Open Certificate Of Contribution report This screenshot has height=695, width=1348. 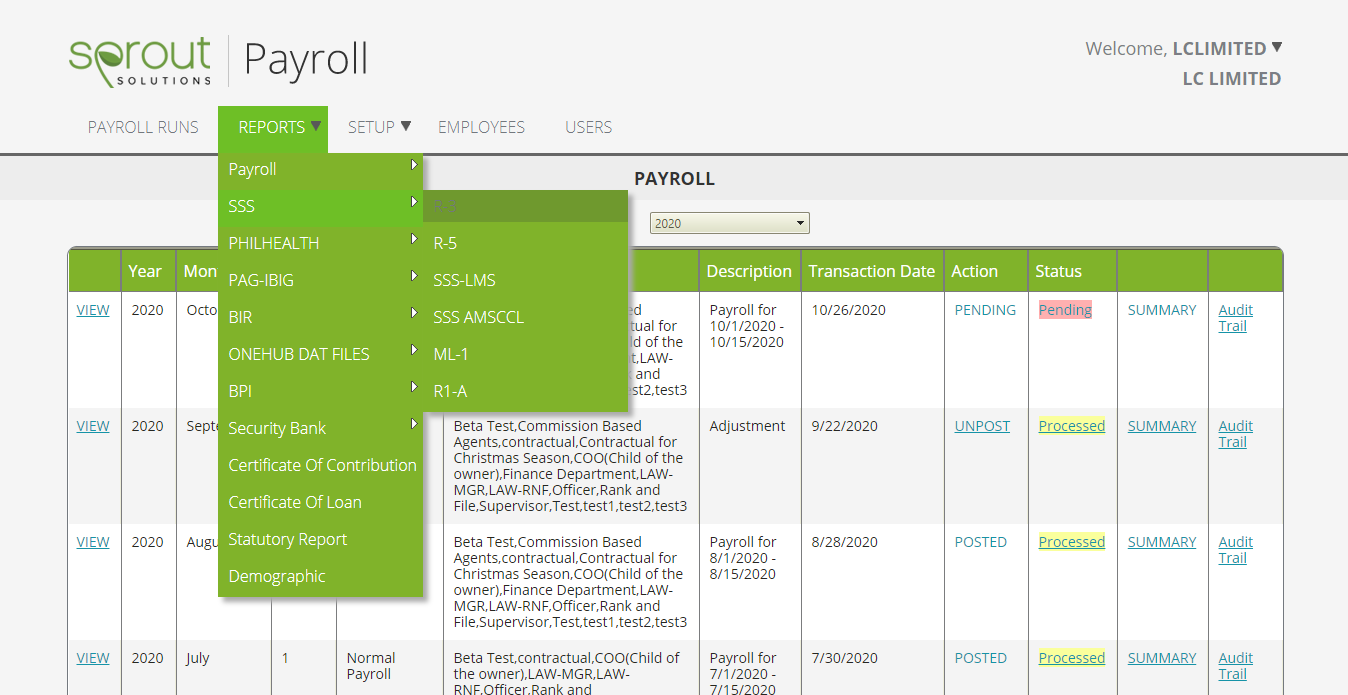point(322,465)
